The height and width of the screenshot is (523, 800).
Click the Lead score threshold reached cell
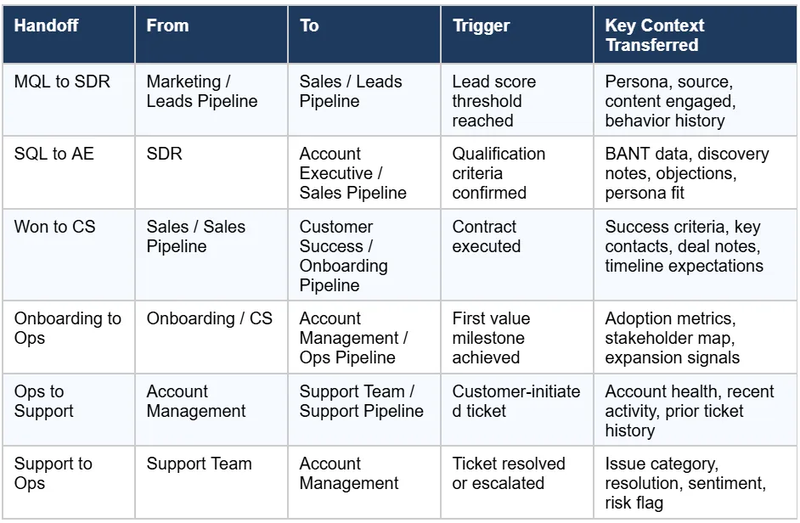(x=494, y=101)
